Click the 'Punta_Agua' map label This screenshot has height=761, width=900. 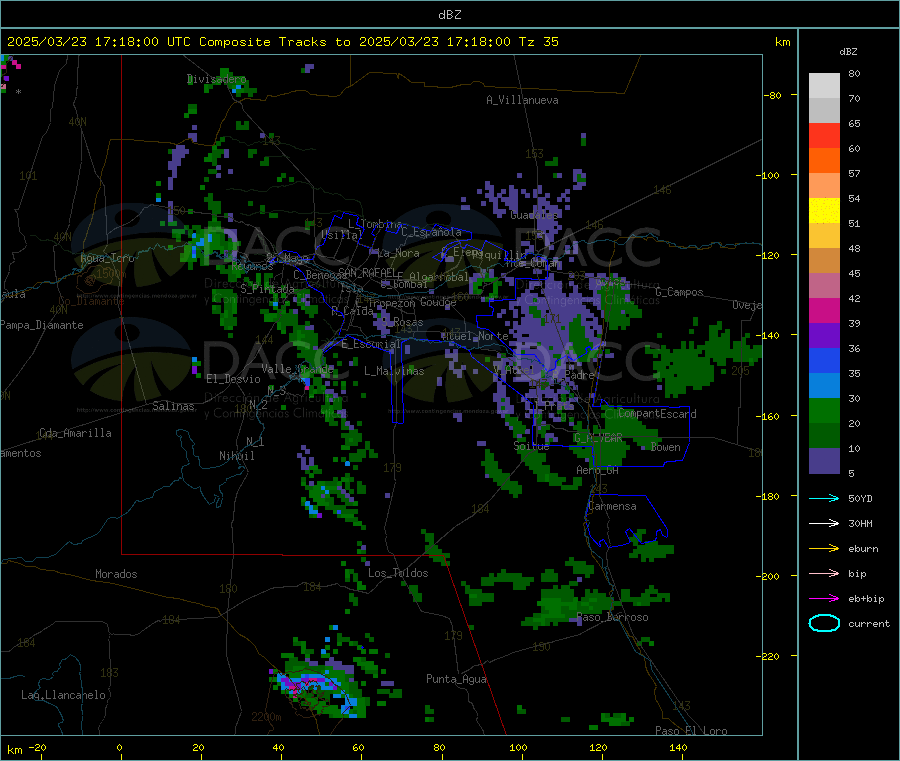(456, 679)
